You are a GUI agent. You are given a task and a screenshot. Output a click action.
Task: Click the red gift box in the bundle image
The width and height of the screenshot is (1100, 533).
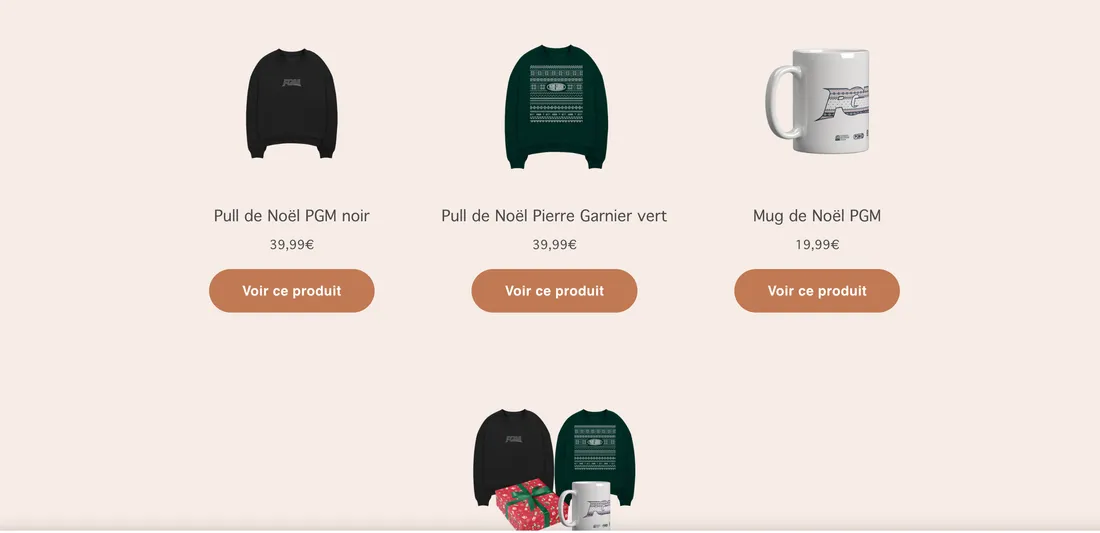529,505
